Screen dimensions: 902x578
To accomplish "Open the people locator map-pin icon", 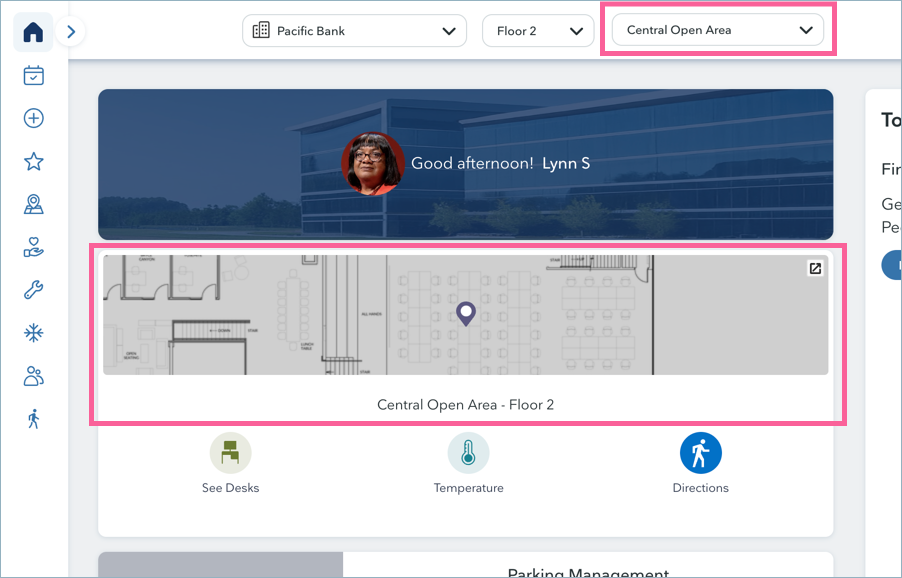I will [x=33, y=204].
